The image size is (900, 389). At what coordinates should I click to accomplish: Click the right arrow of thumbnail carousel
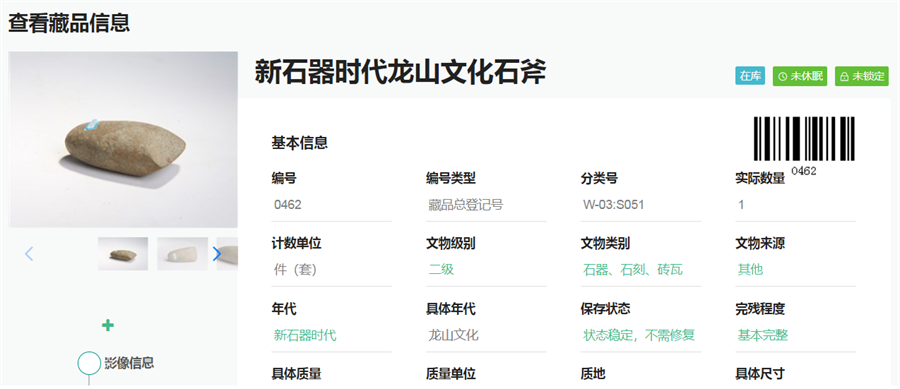pyautogui.click(x=216, y=254)
